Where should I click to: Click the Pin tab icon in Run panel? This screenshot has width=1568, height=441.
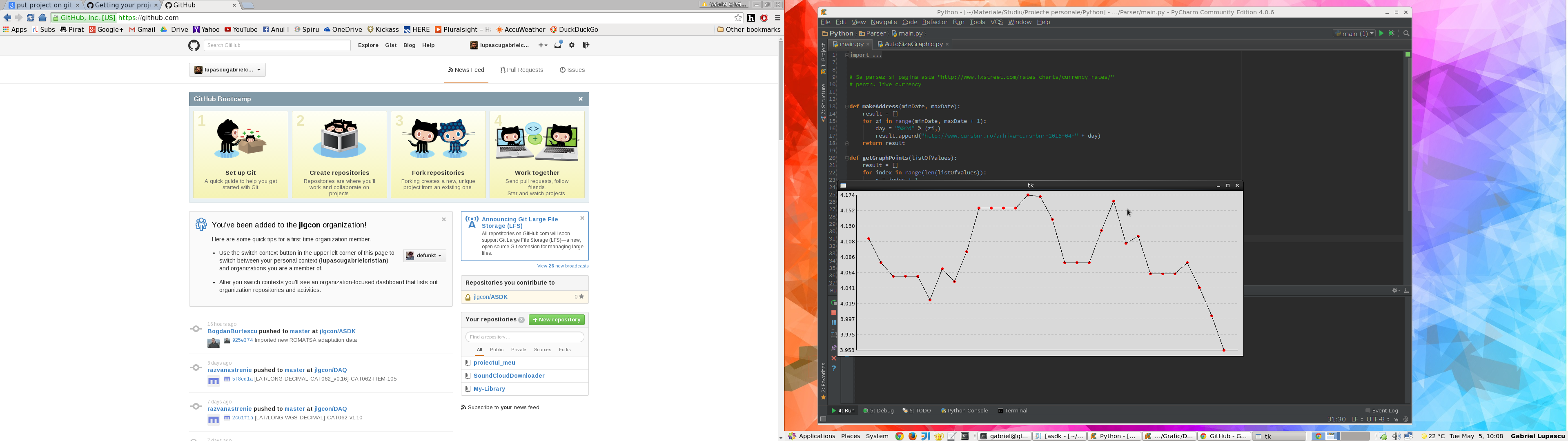834,348
